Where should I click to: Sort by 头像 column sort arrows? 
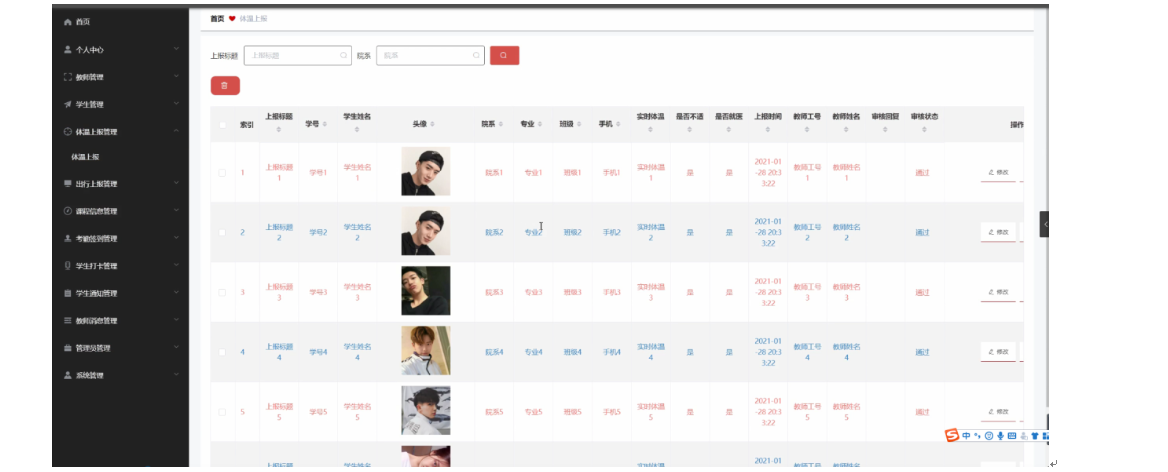point(433,124)
